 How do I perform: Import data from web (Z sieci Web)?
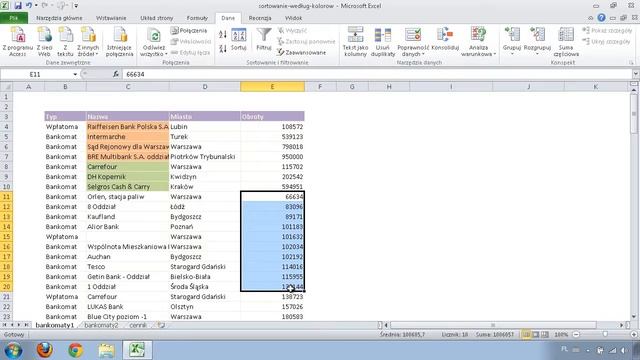[44, 42]
